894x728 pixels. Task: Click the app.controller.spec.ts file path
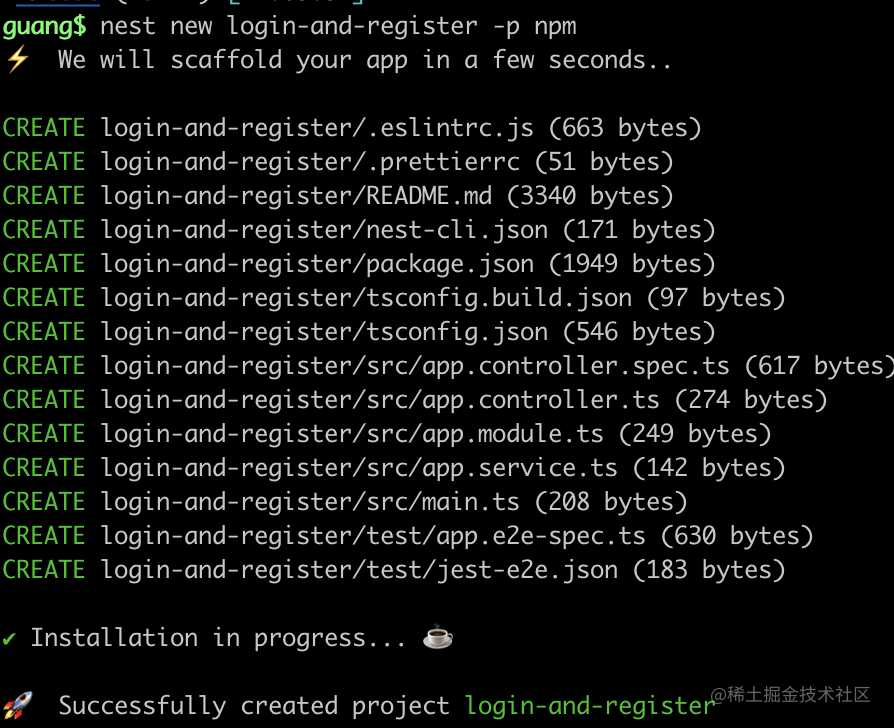pyautogui.click(x=415, y=366)
